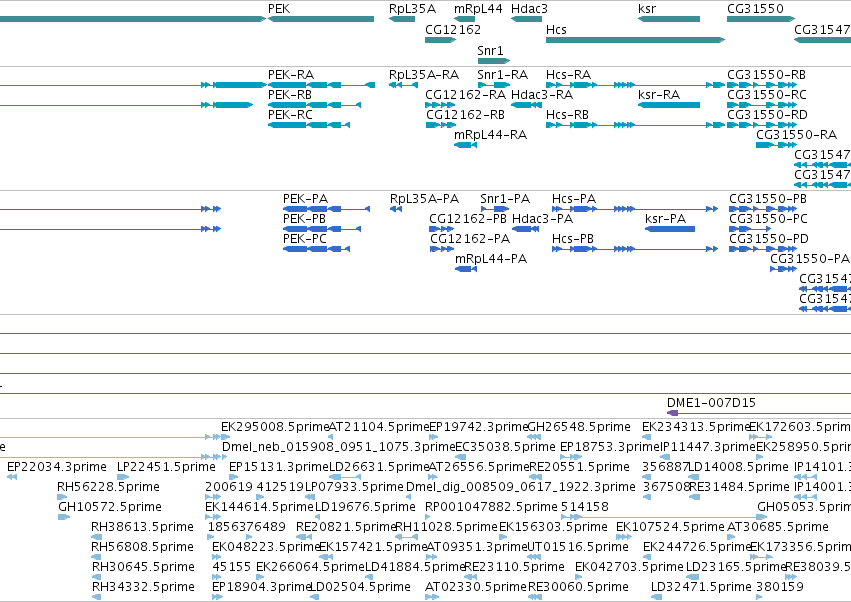
Task: Click the Hcs-PB protein label
Action: tap(573, 239)
